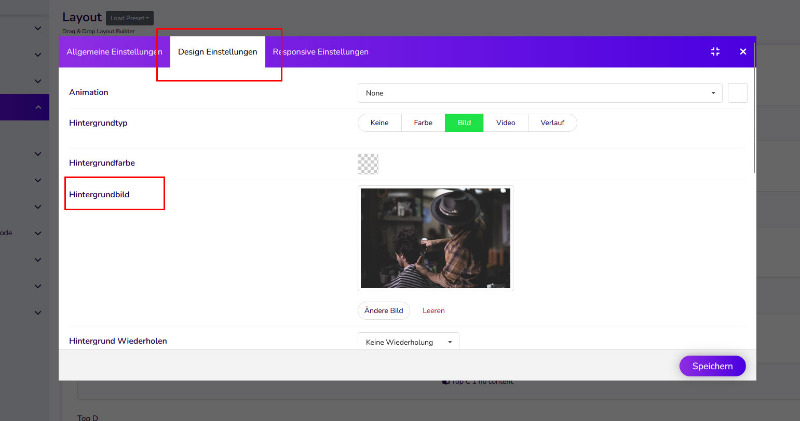Open the Animation dropdown set to None

coord(540,93)
